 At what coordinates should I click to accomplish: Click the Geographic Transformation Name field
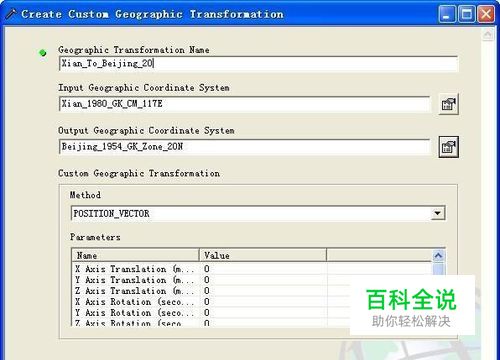click(258, 63)
